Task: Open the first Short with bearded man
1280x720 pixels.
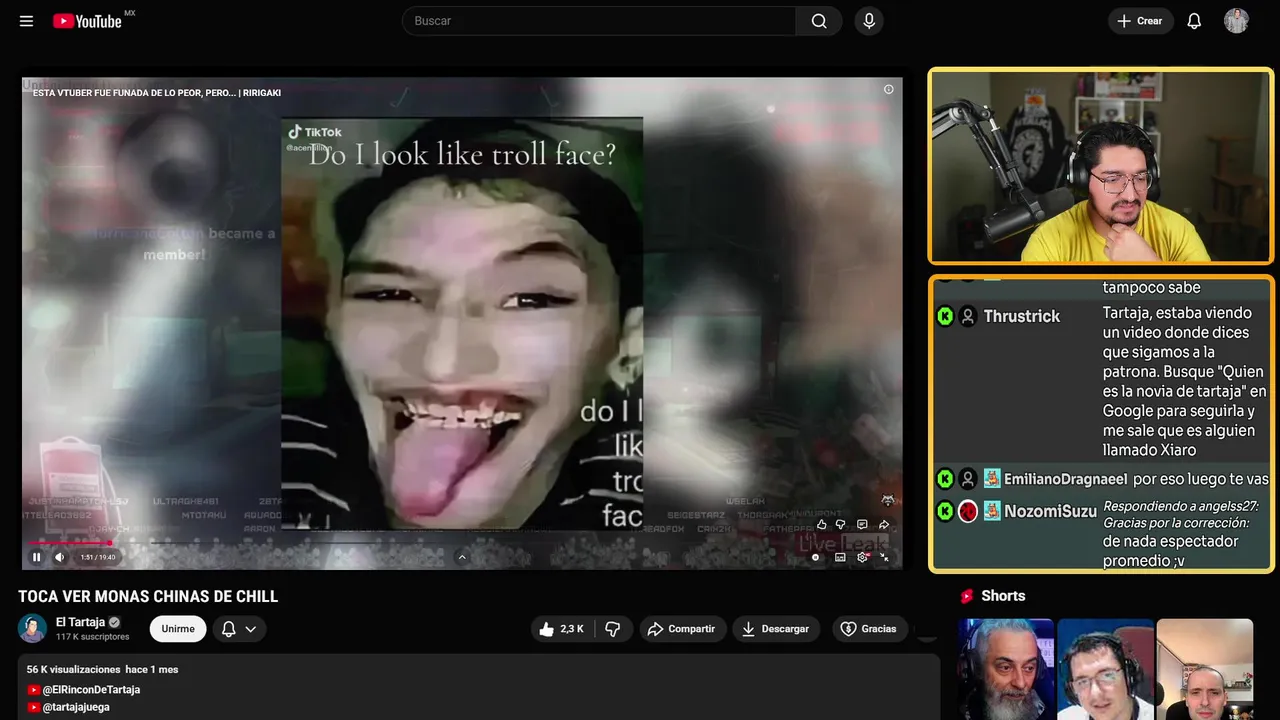Action: coord(1006,669)
